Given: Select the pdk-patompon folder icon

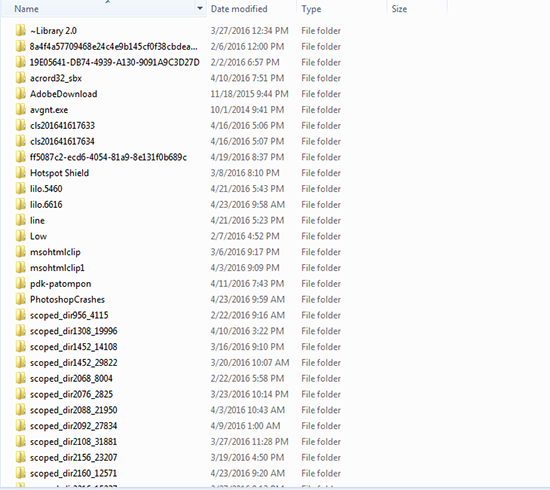Looking at the screenshot, I should tap(21, 283).
